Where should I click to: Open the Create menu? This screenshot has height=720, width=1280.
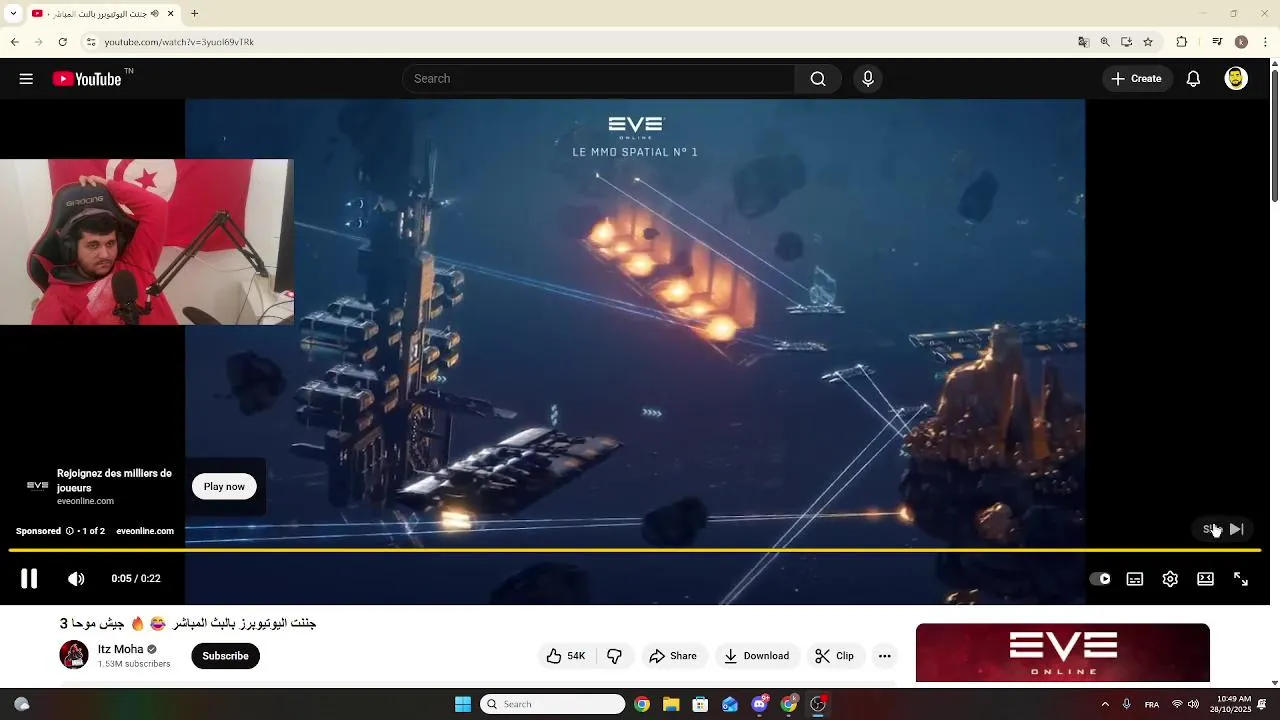pos(1137,79)
